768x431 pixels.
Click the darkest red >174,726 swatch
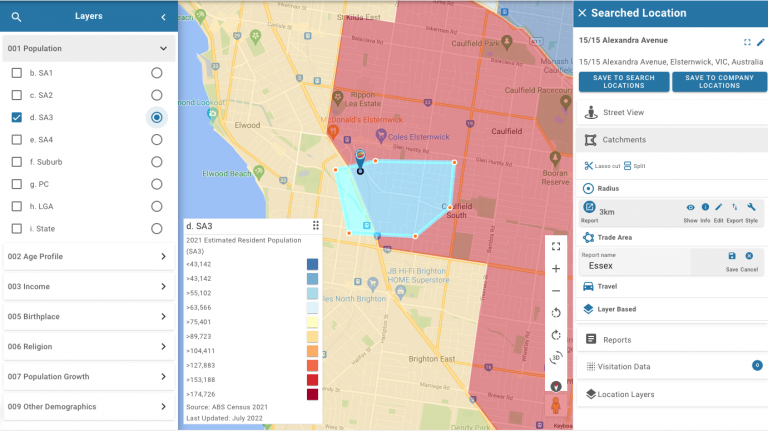313,396
